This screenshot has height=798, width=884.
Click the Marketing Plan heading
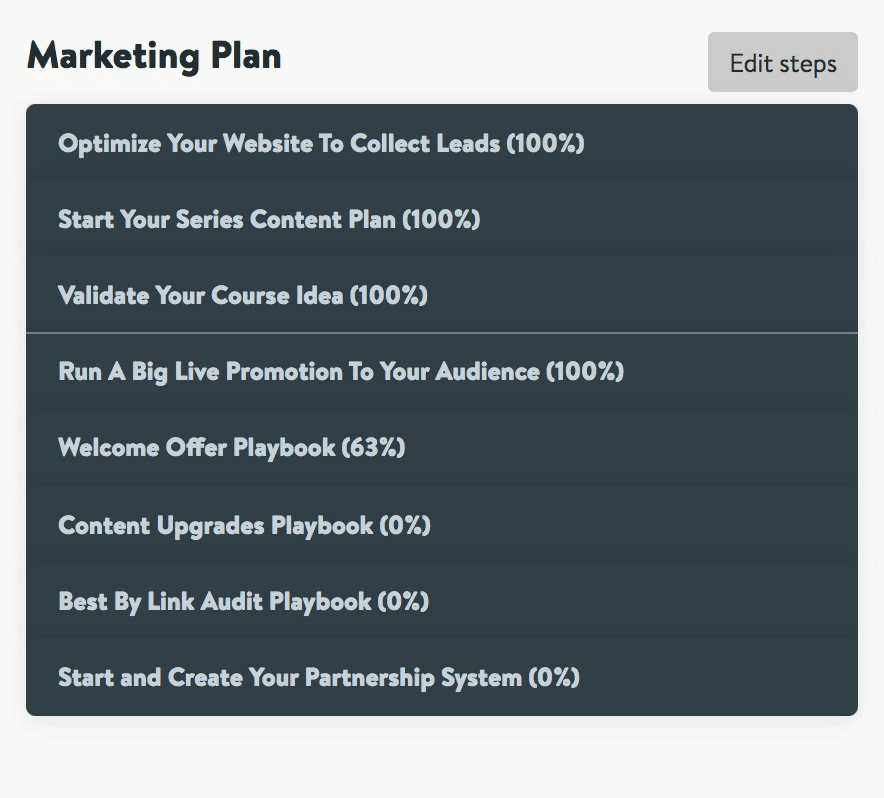click(x=154, y=57)
